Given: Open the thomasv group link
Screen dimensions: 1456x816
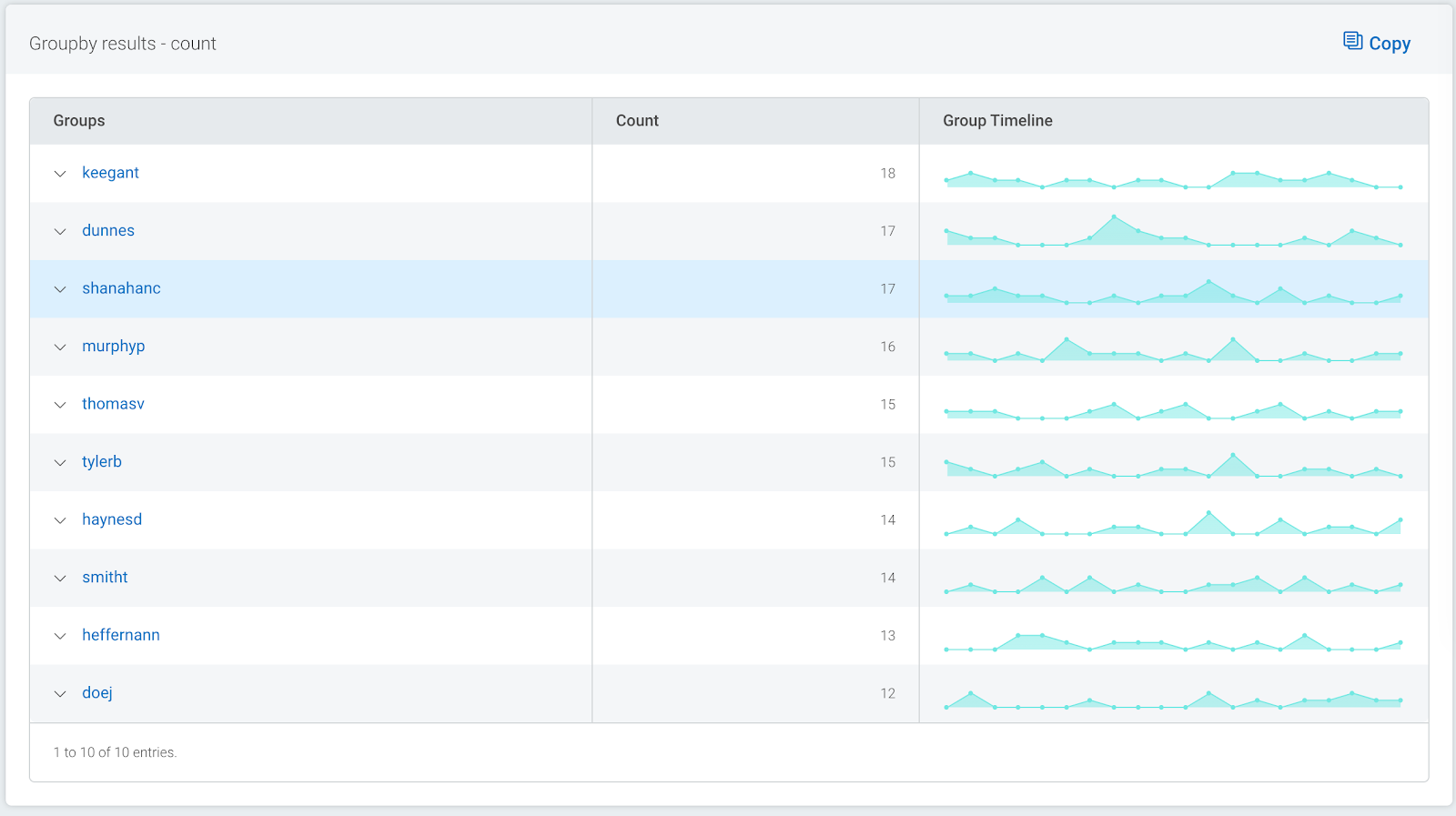Looking at the screenshot, I should (x=113, y=404).
